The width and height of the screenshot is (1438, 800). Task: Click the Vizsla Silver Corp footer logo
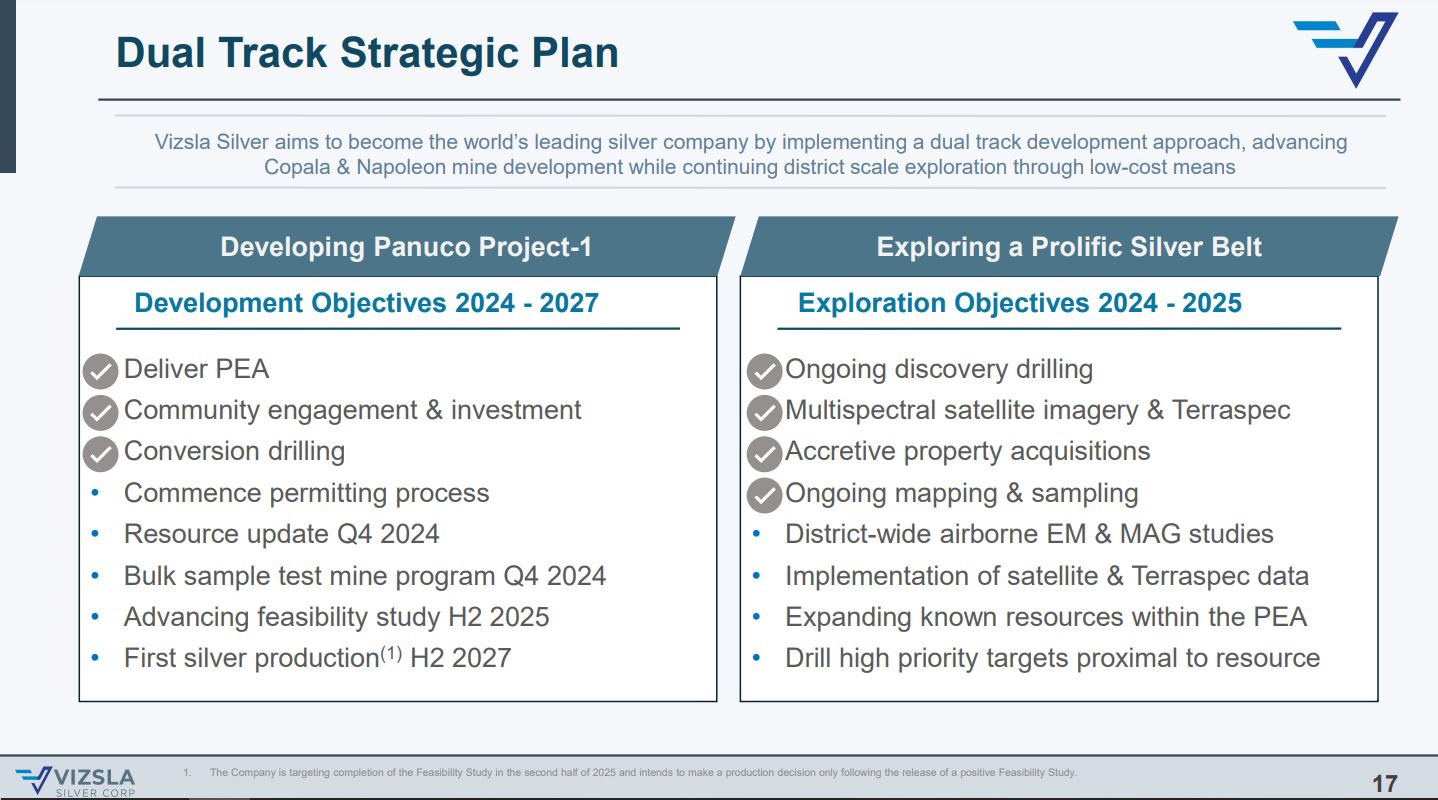(75, 781)
